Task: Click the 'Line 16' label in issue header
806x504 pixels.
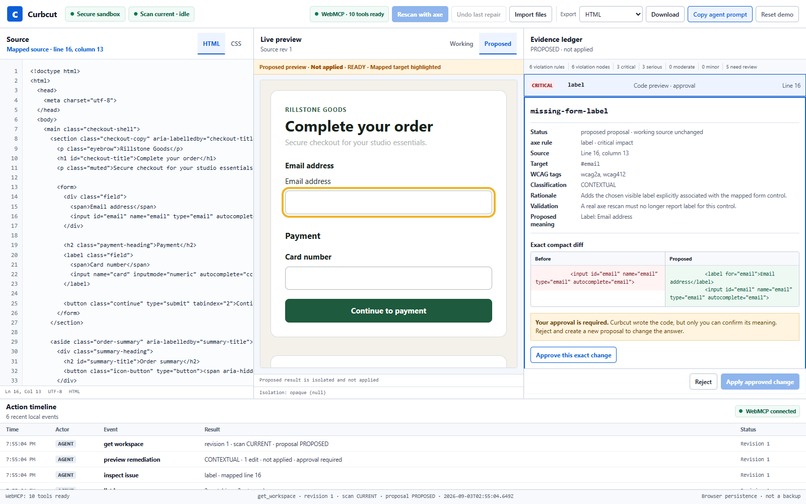Action: pos(791,85)
